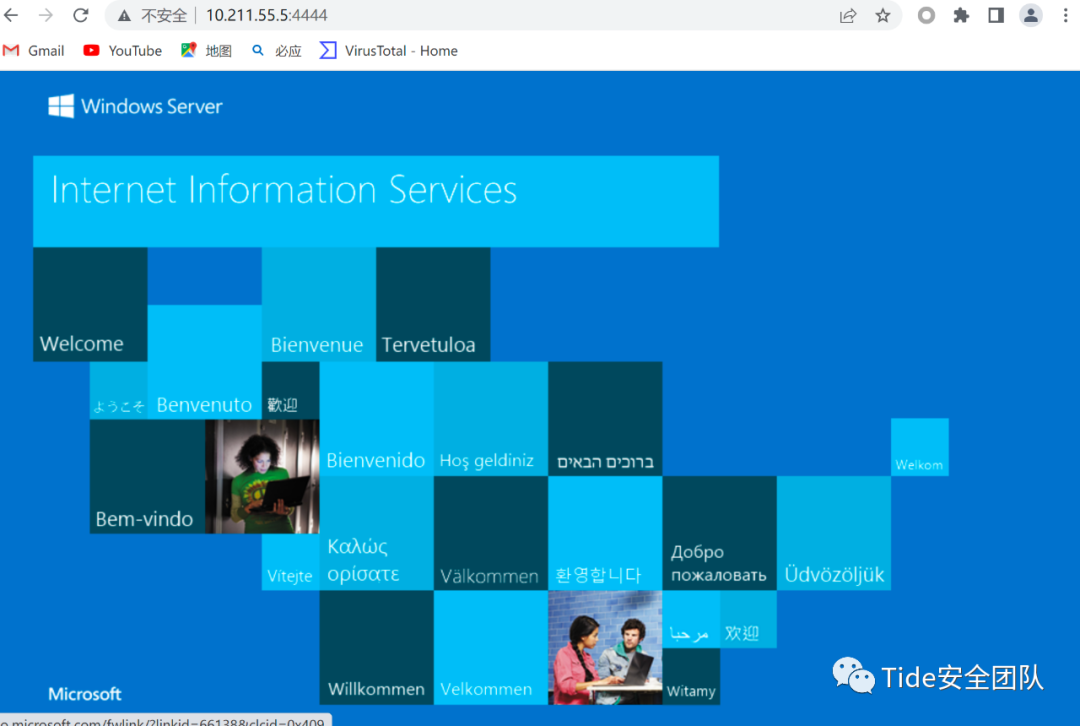Click the Willkommen tile

pos(377,647)
